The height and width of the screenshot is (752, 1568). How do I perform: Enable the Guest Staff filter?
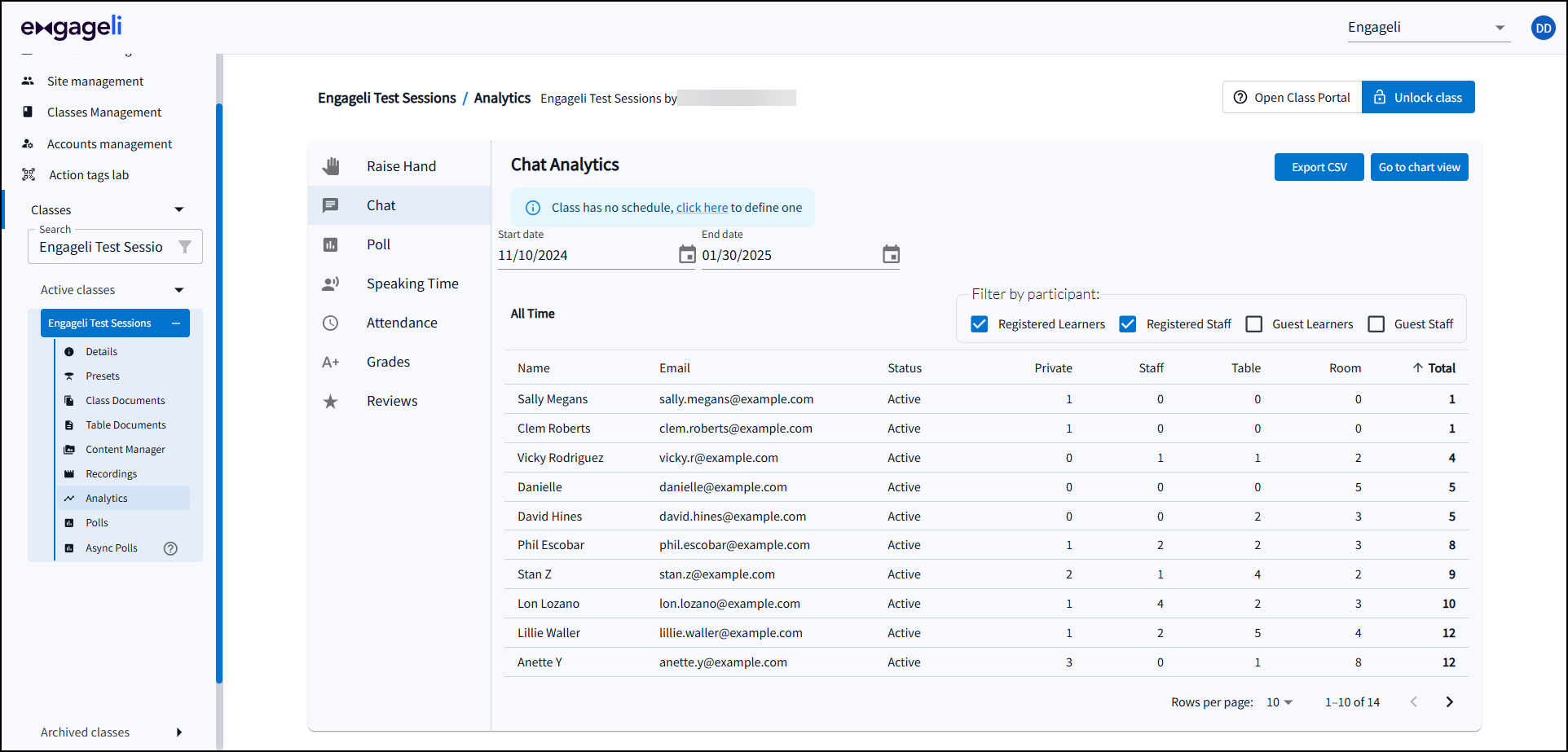click(1376, 324)
